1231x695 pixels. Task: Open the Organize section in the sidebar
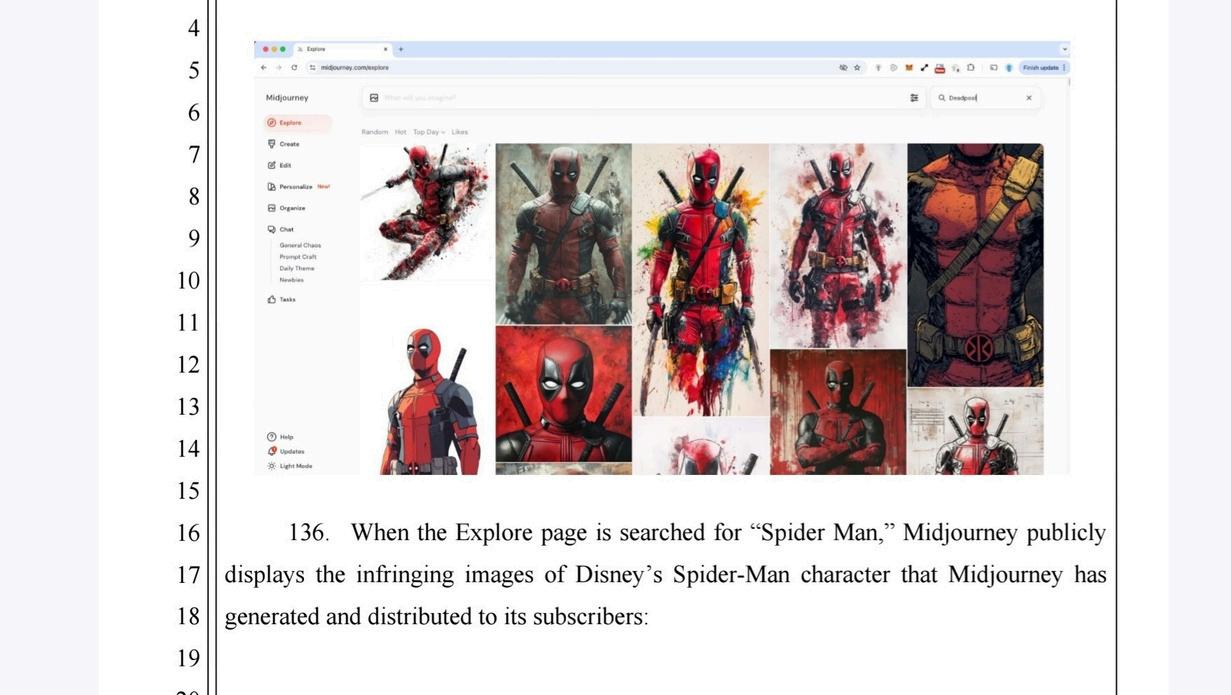287,208
